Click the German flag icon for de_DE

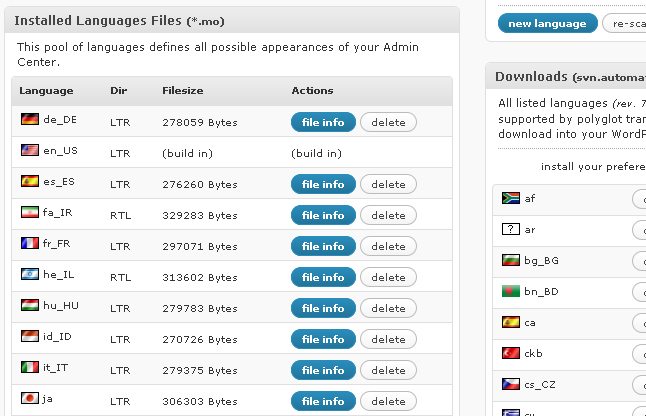(29, 119)
